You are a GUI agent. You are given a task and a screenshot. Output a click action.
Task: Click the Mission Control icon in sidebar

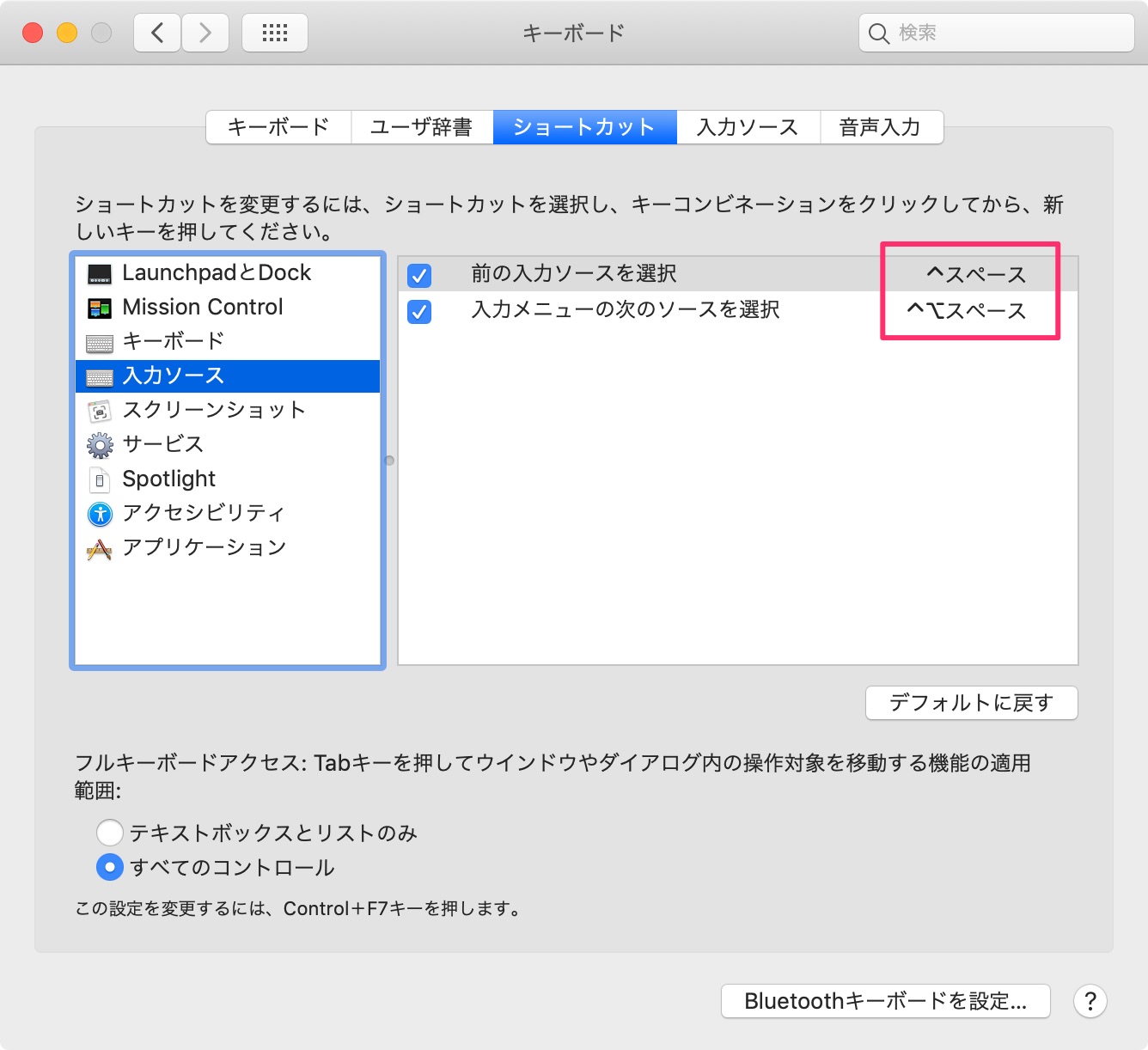coord(100,308)
